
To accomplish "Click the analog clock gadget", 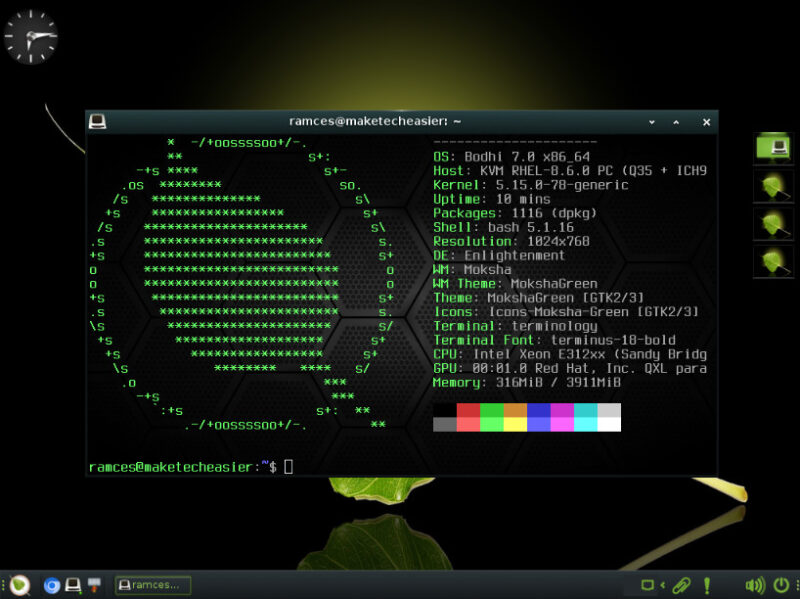I will pyautogui.click(x=30, y=35).
